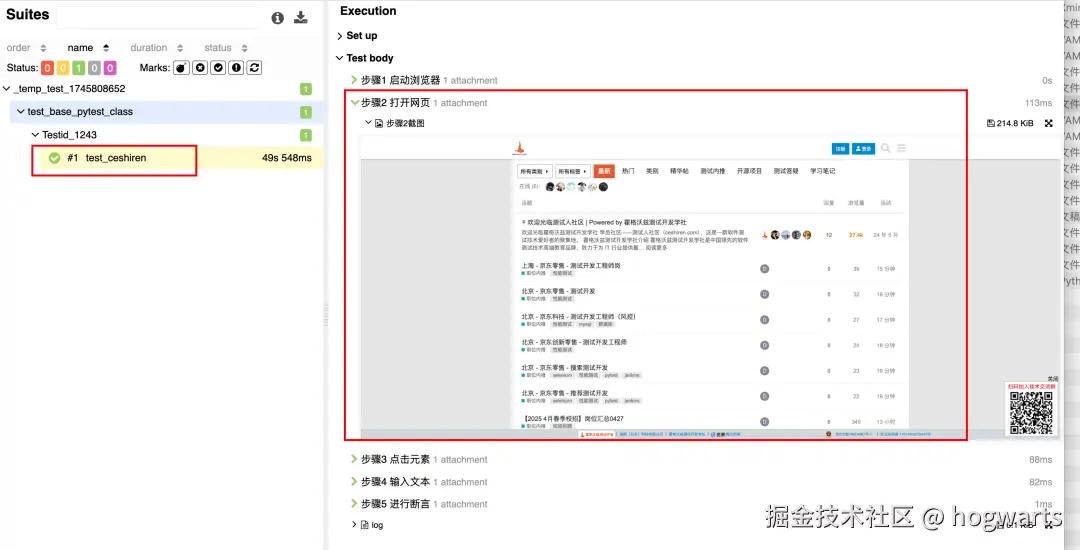Toggle the known-failure X mark filter

point(200,67)
